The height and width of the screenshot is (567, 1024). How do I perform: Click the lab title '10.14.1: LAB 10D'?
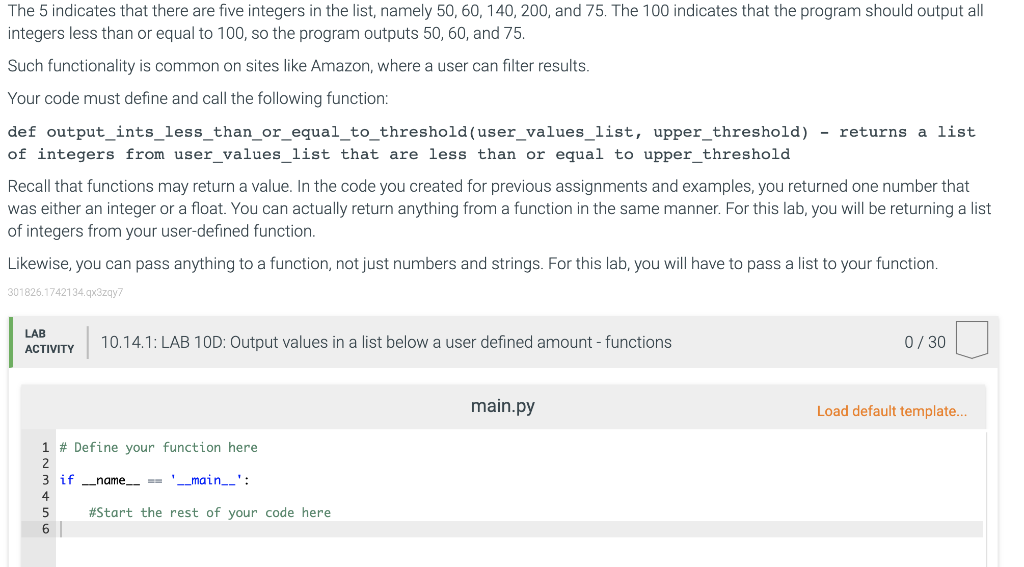(386, 342)
